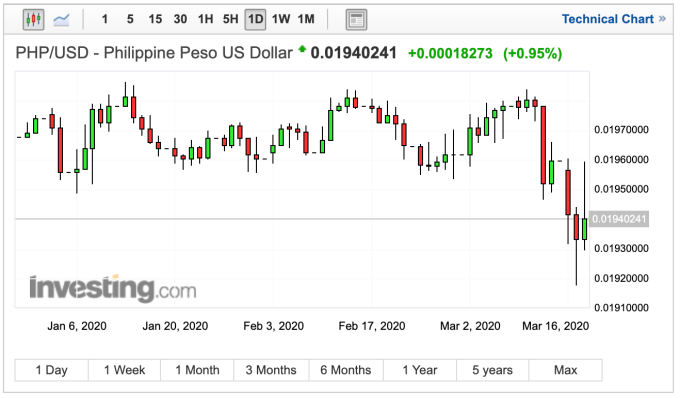Screen dimensions: 680x398
Task: Click the 0.01910000 price axis label
Action: coord(621,308)
